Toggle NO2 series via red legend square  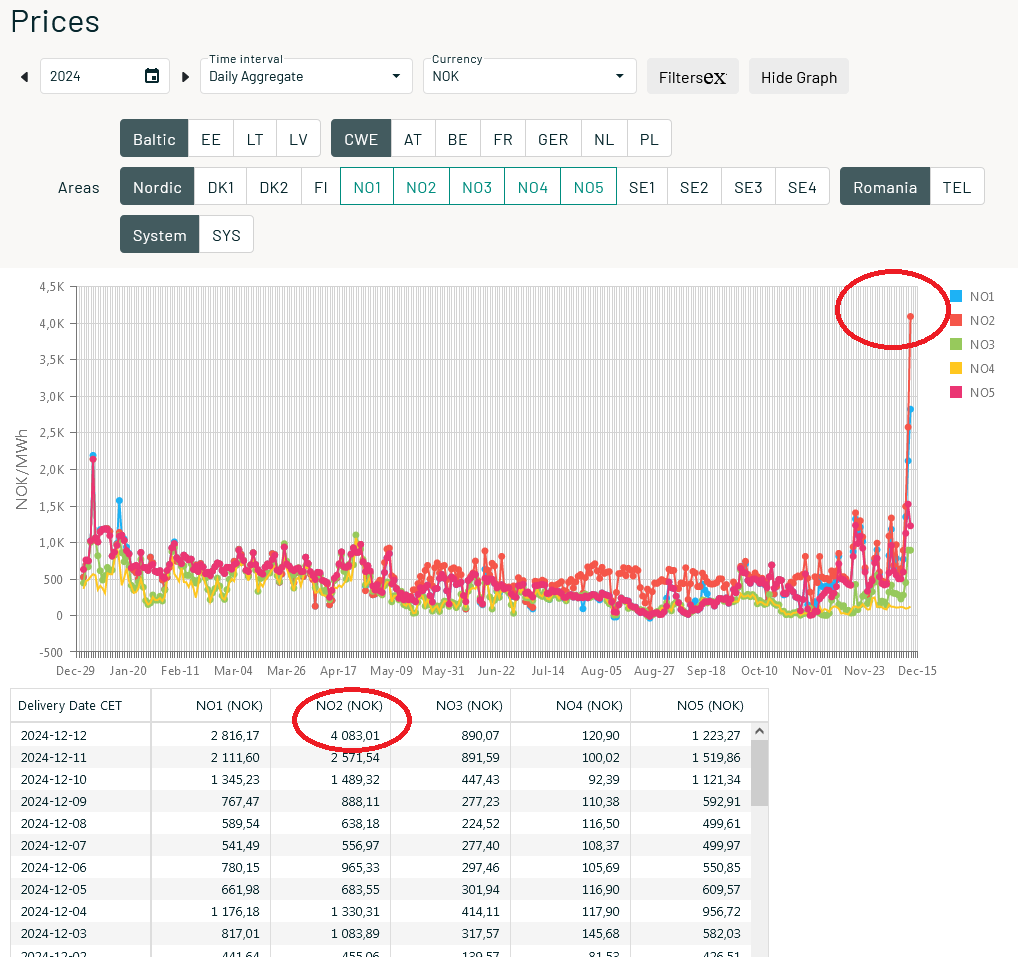click(956, 320)
